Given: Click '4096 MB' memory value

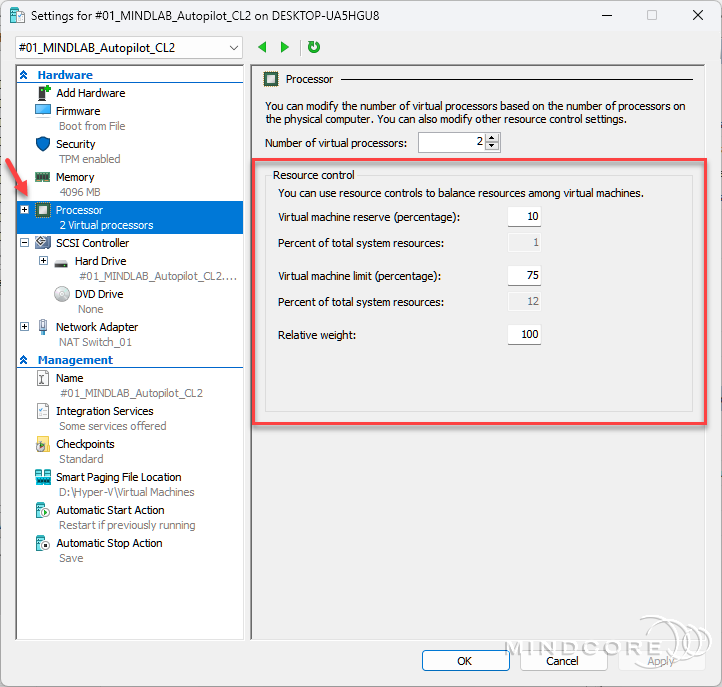Looking at the screenshot, I should pyautogui.click(x=80, y=192).
